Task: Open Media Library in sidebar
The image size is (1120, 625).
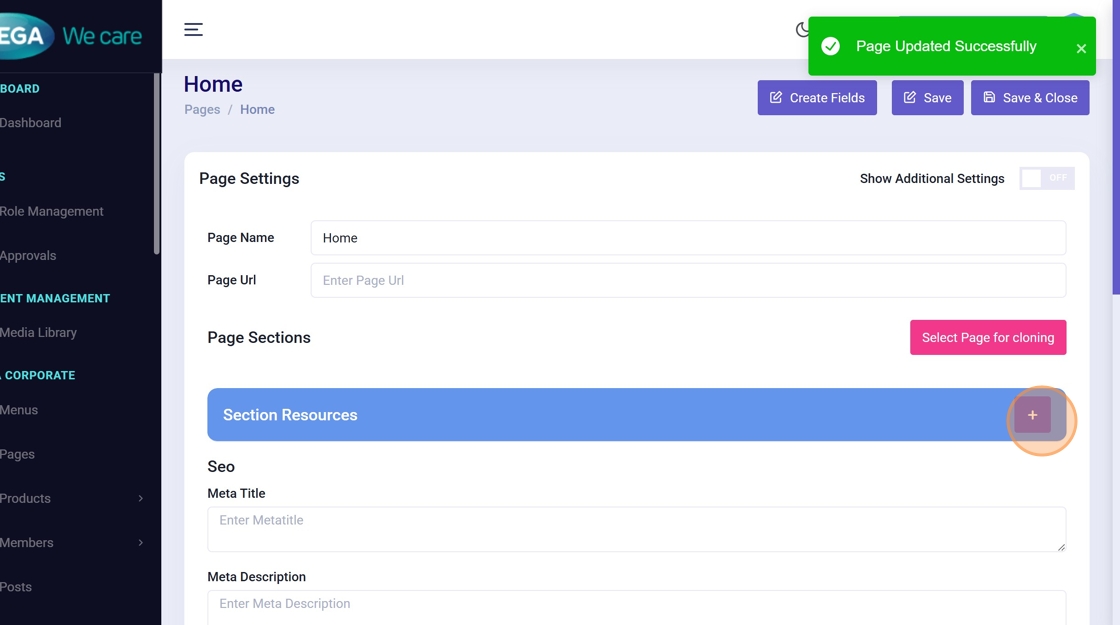Action: 38,332
